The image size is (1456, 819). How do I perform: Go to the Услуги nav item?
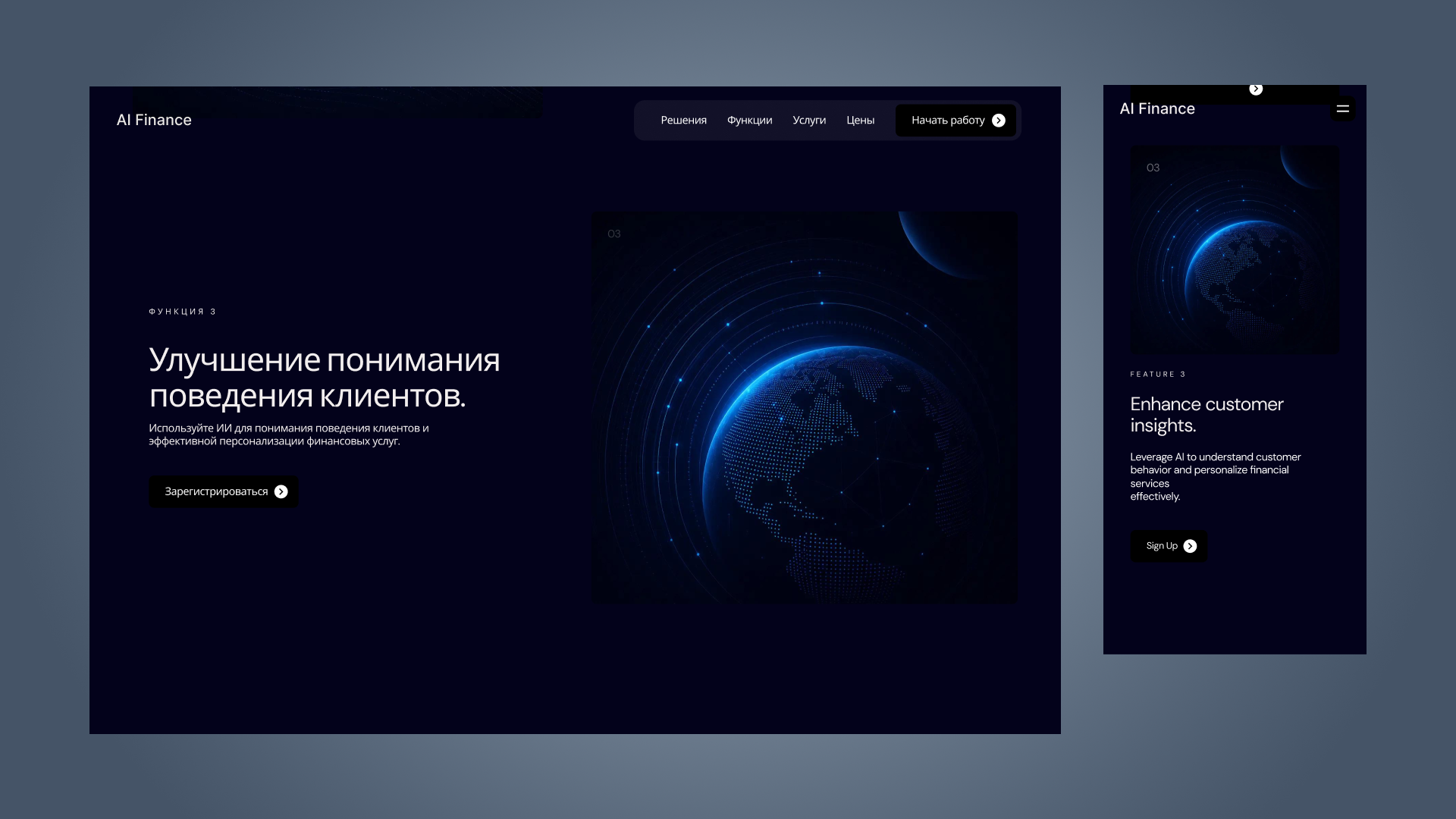[x=809, y=121]
